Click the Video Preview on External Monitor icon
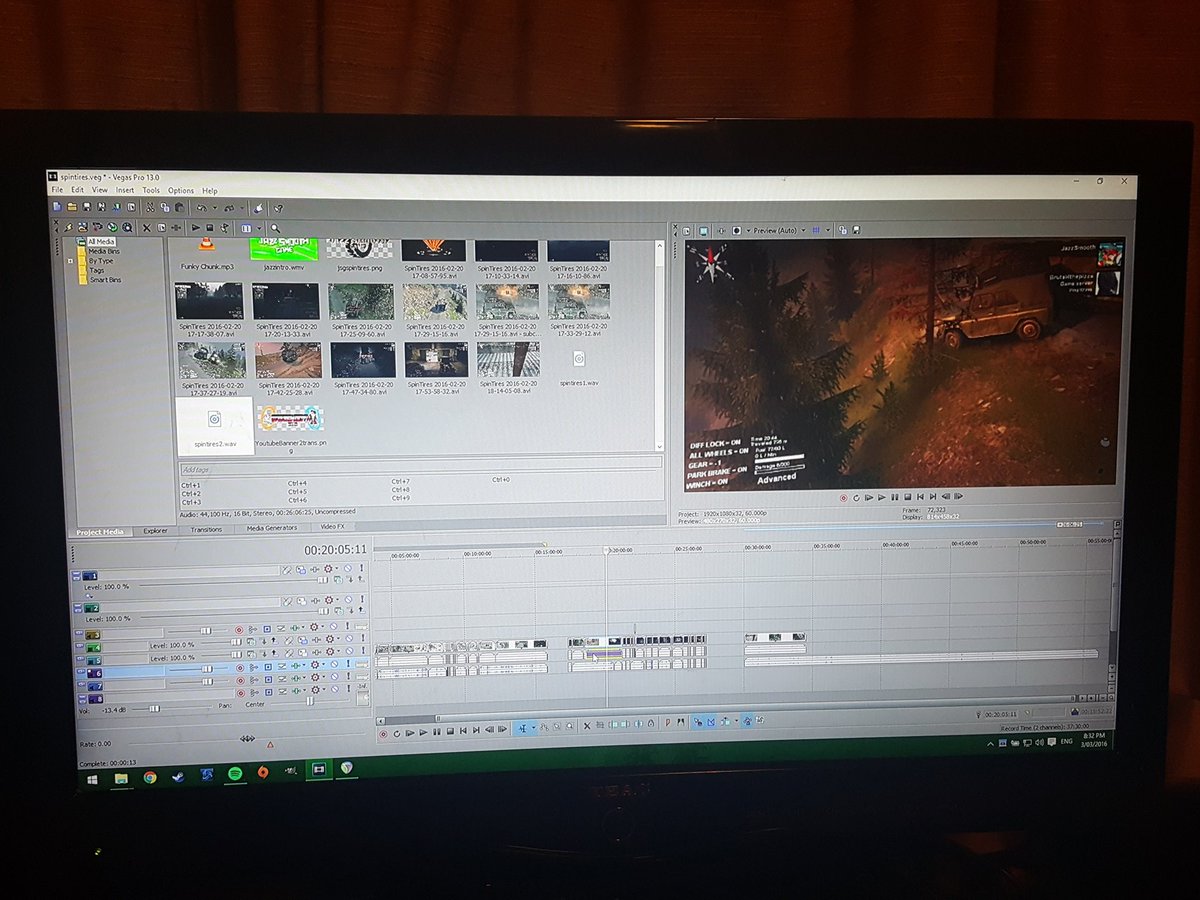This screenshot has height=900, width=1200. (703, 231)
